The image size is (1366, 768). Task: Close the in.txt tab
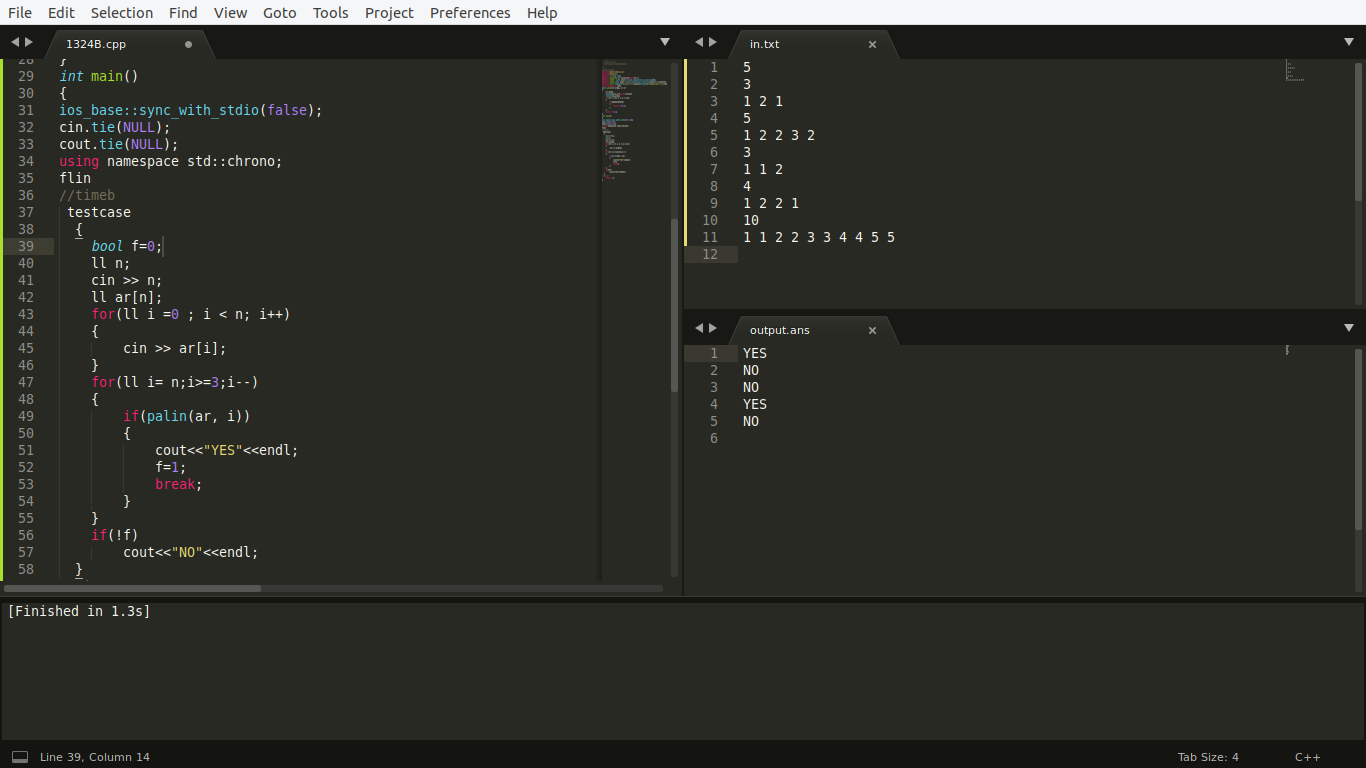(872, 44)
